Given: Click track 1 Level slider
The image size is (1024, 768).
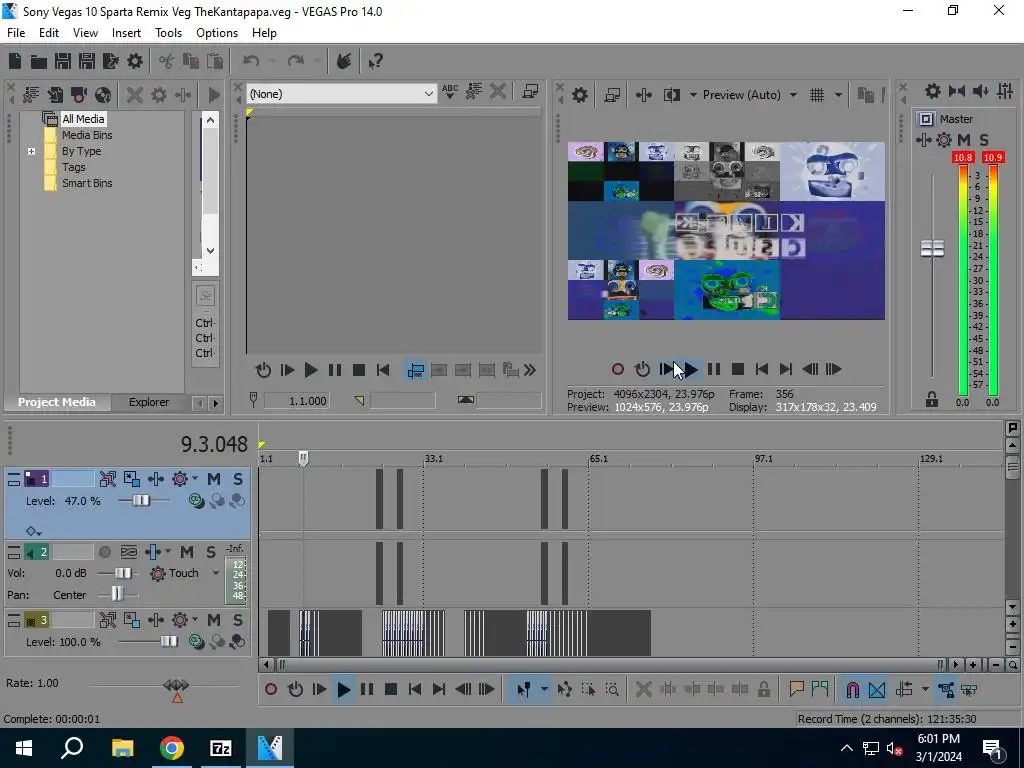Looking at the screenshot, I should 141,501.
